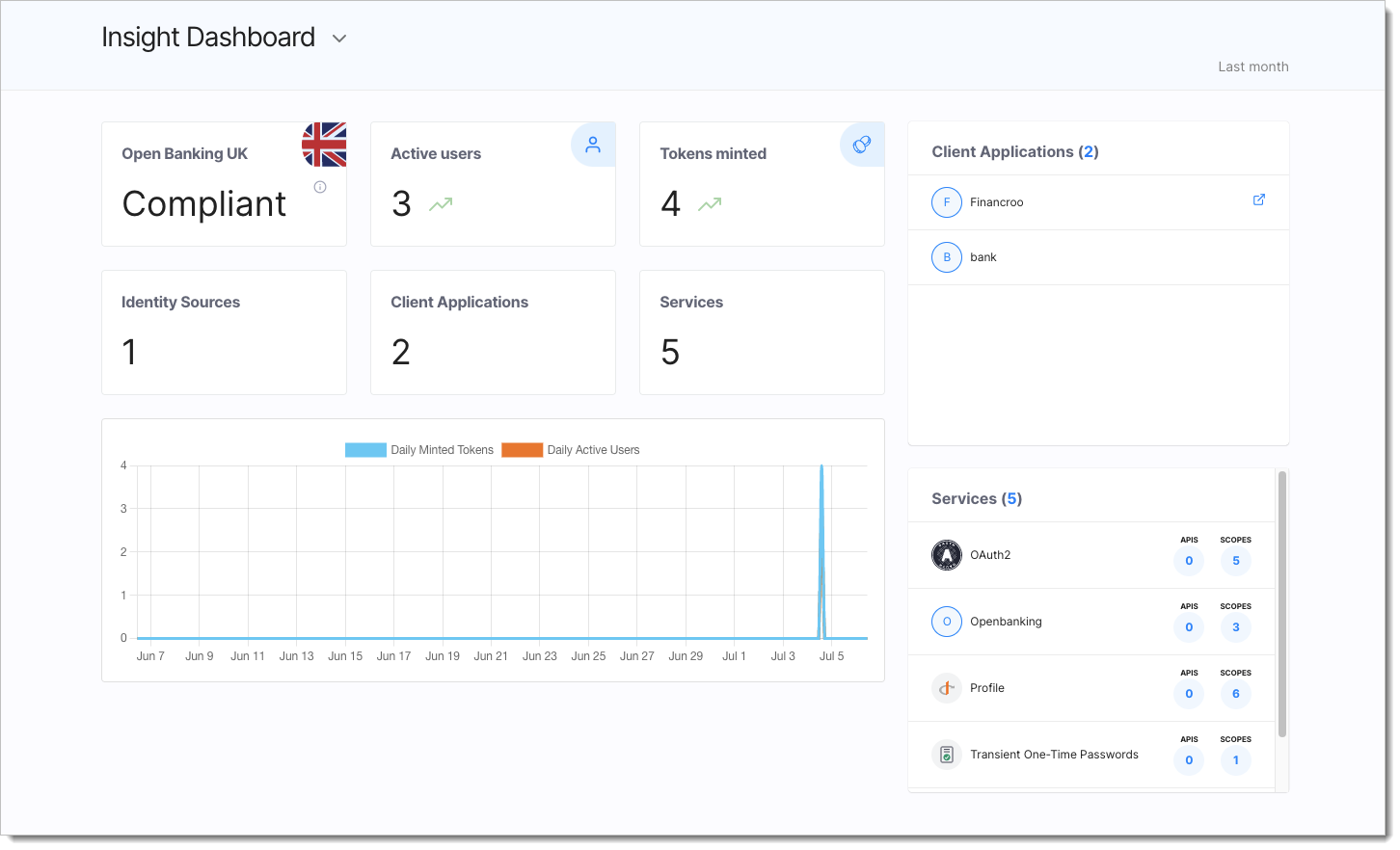The width and height of the screenshot is (1400, 850).
Task: Click the Profile APIs count badge
Action: [x=1189, y=694]
